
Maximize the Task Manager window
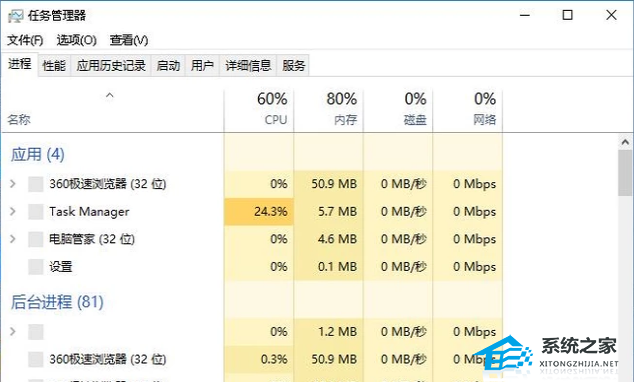coord(568,15)
